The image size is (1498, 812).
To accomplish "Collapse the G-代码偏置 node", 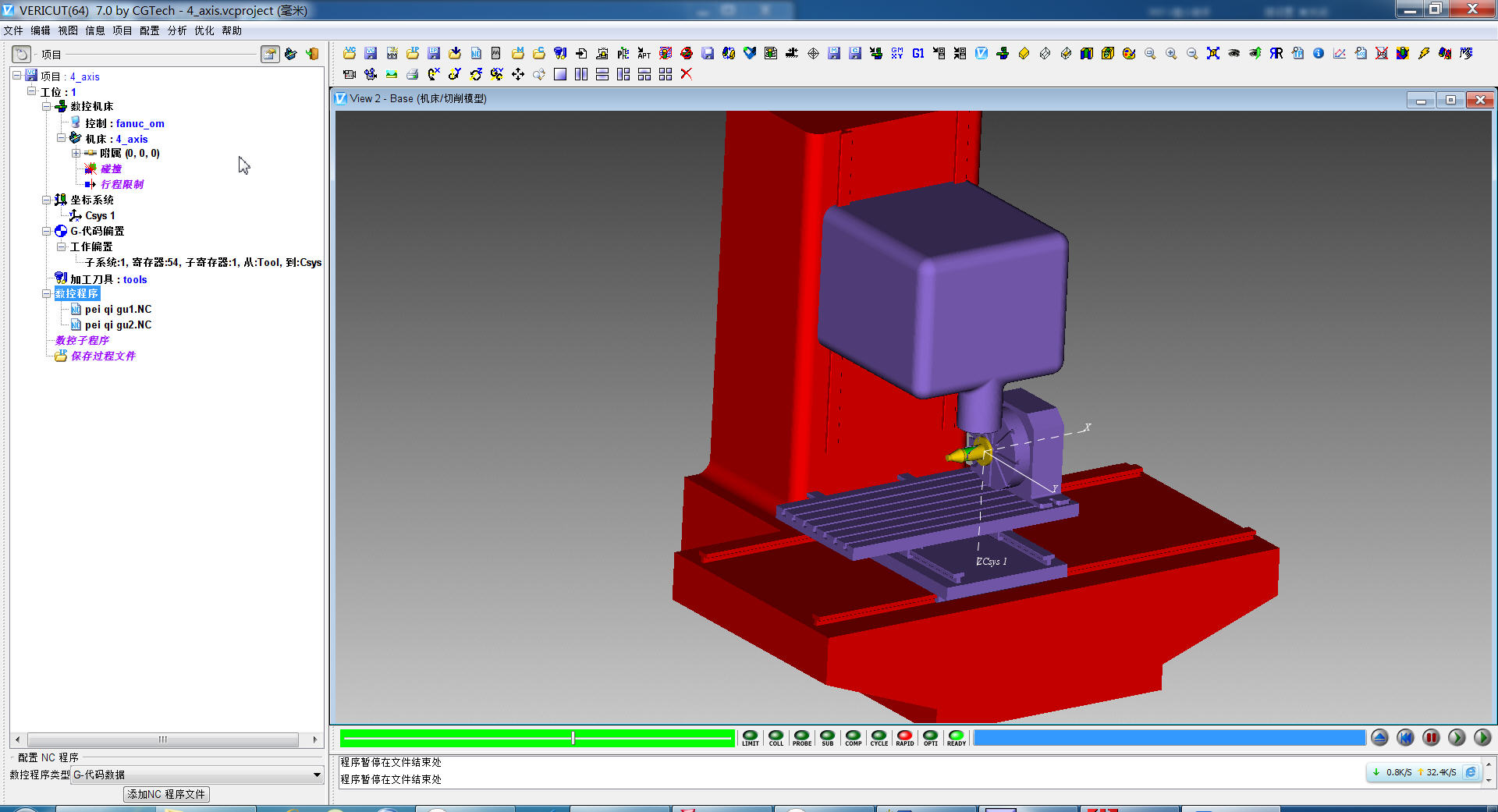I will click(47, 231).
